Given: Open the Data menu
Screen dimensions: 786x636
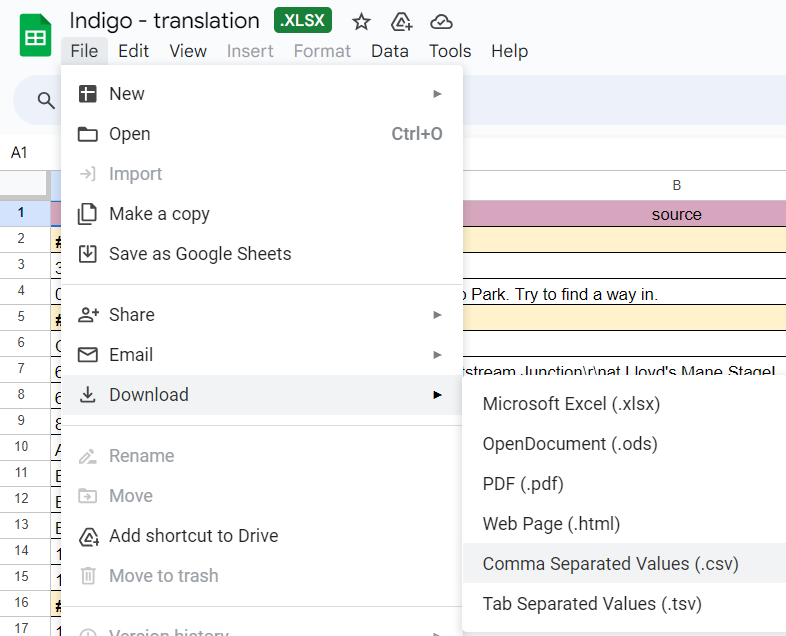Looking at the screenshot, I should (x=390, y=51).
